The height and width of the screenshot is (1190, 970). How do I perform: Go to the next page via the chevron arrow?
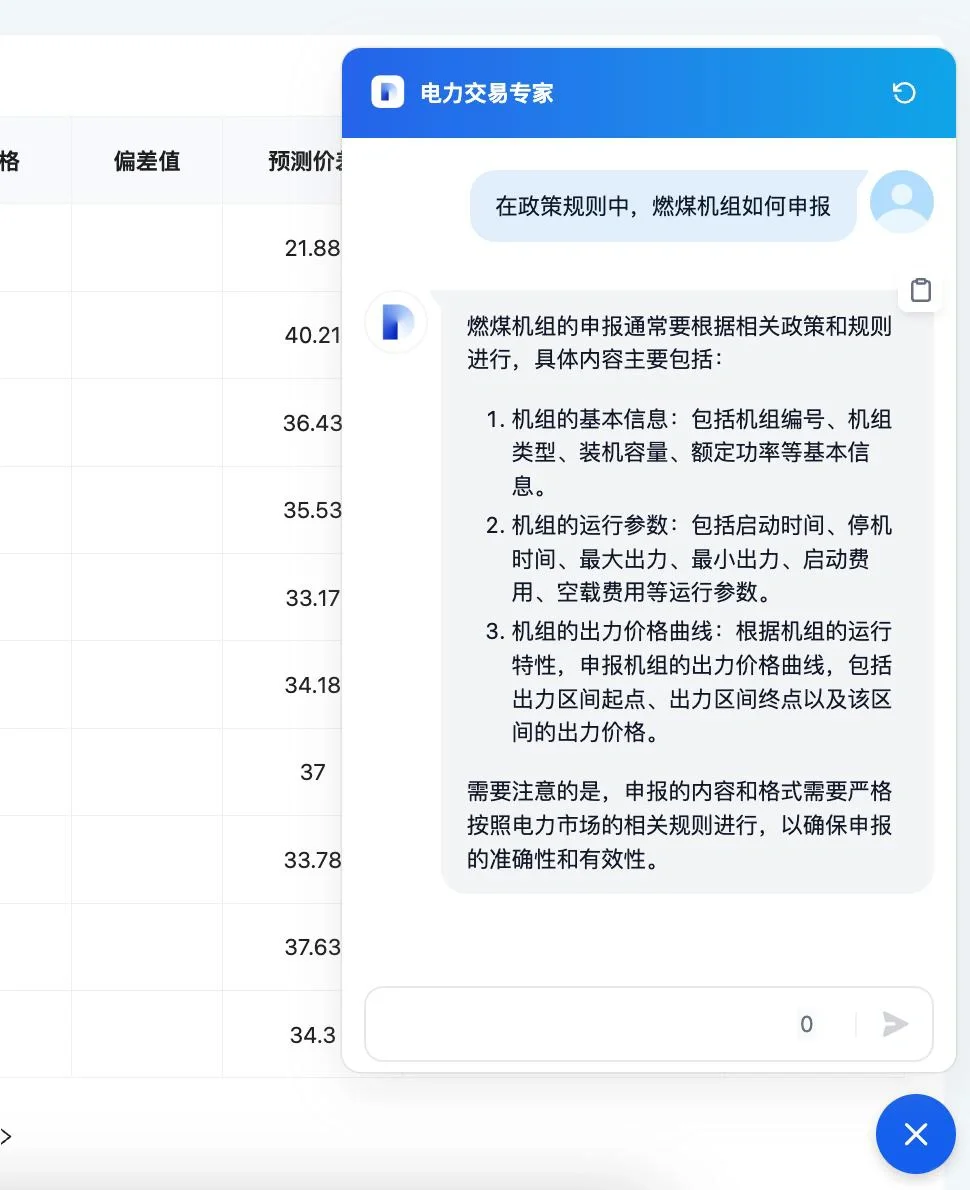pyautogui.click(x=6, y=1136)
